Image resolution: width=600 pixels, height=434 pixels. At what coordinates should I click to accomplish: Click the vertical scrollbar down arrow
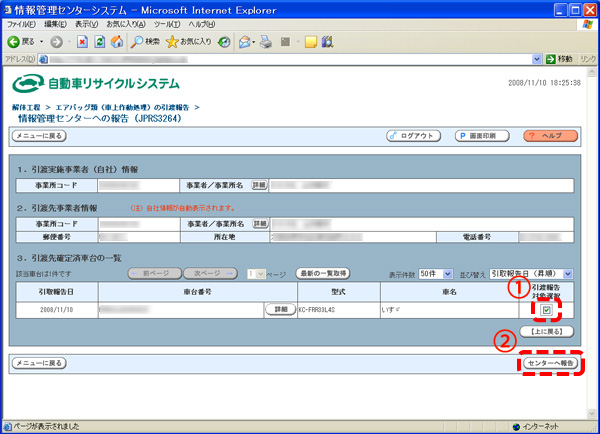[x=592, y=413]
